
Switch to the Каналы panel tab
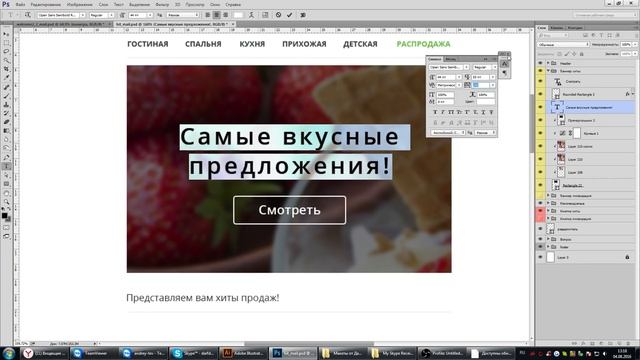coord(557,28)
